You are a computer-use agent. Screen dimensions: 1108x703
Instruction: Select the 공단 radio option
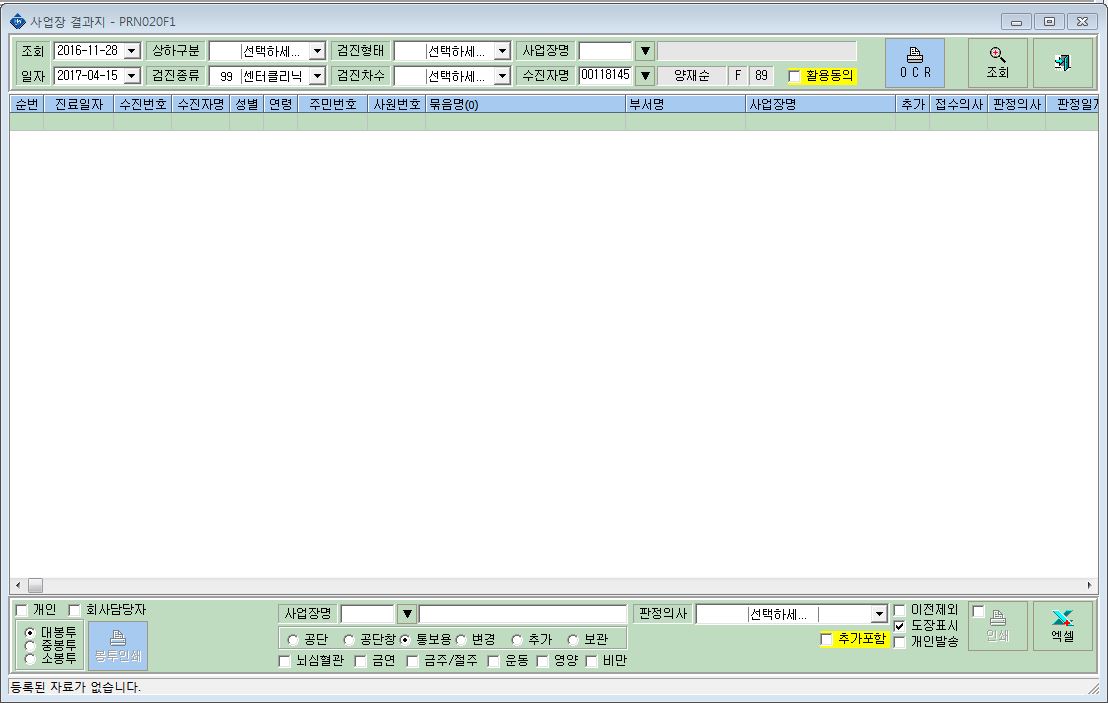pos(293,639)
